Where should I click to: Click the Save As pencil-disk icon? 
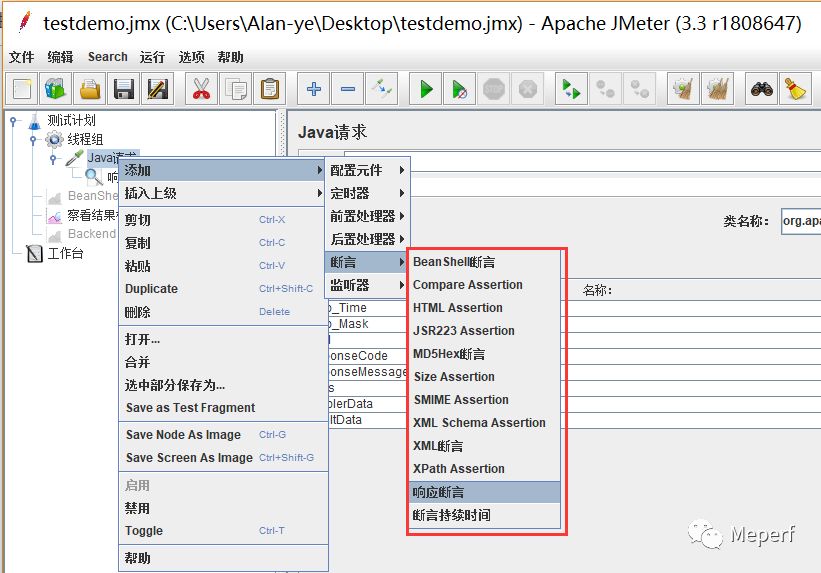[x=158, y=89]
